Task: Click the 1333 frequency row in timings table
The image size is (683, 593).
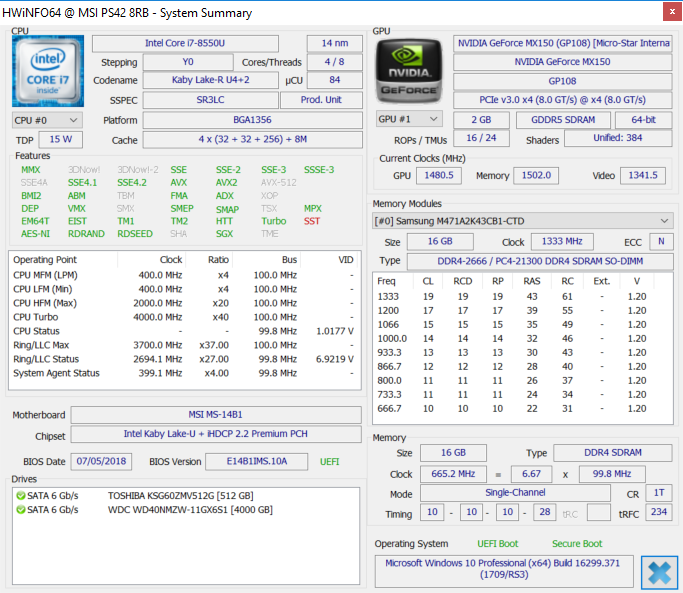Action: coord(522,297)
